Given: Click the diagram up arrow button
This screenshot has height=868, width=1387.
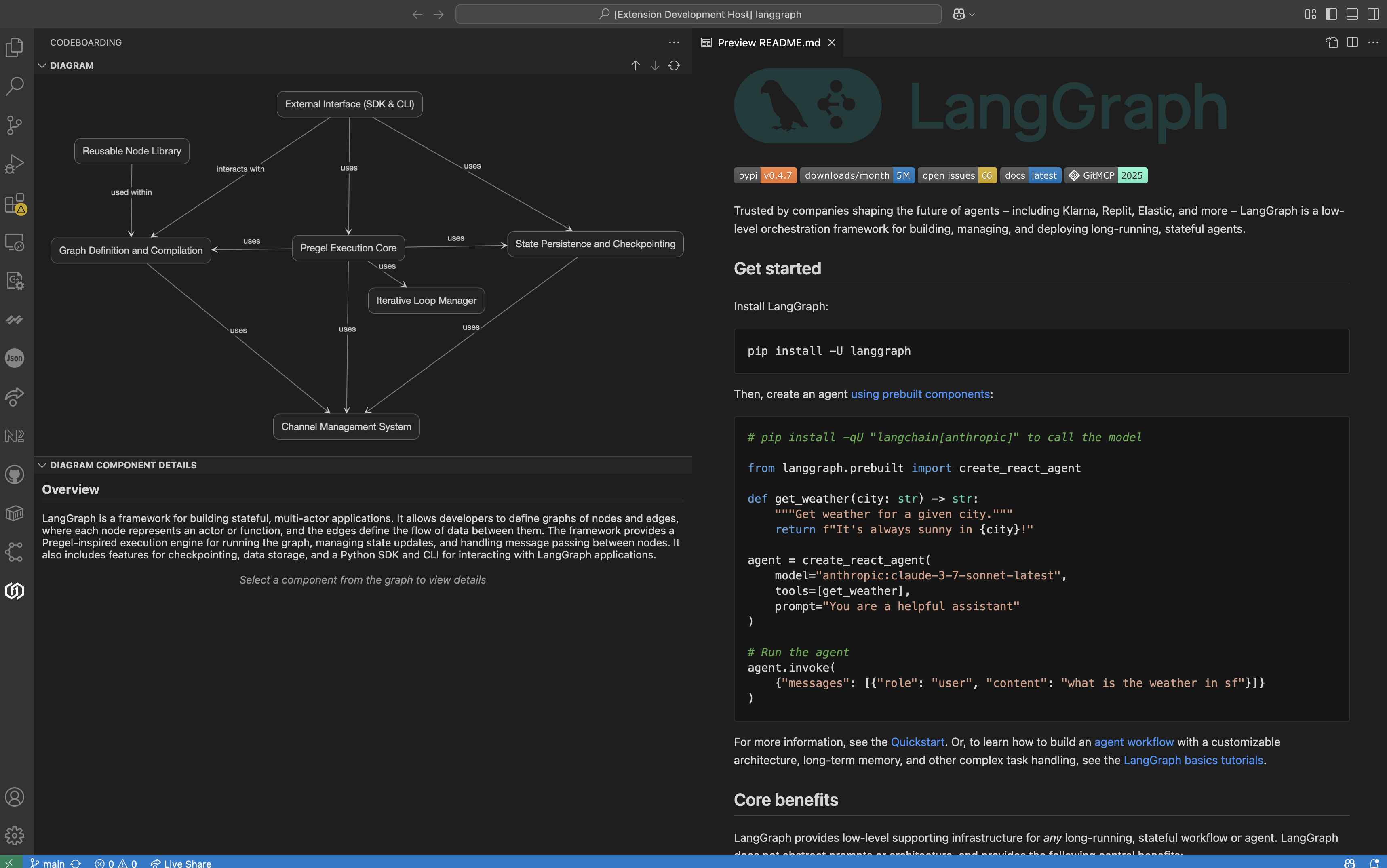Looking at the screenshot, I should [636, 65].
